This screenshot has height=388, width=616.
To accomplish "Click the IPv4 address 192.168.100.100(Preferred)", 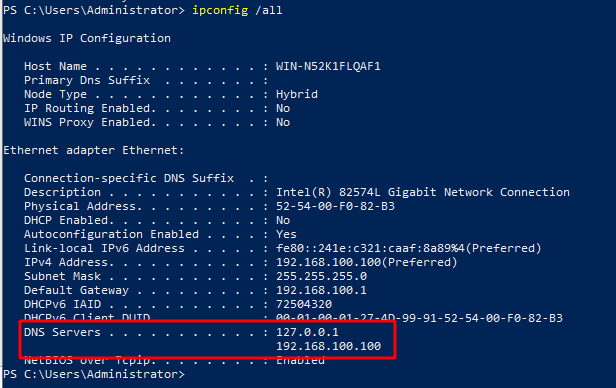I will 367,262.
